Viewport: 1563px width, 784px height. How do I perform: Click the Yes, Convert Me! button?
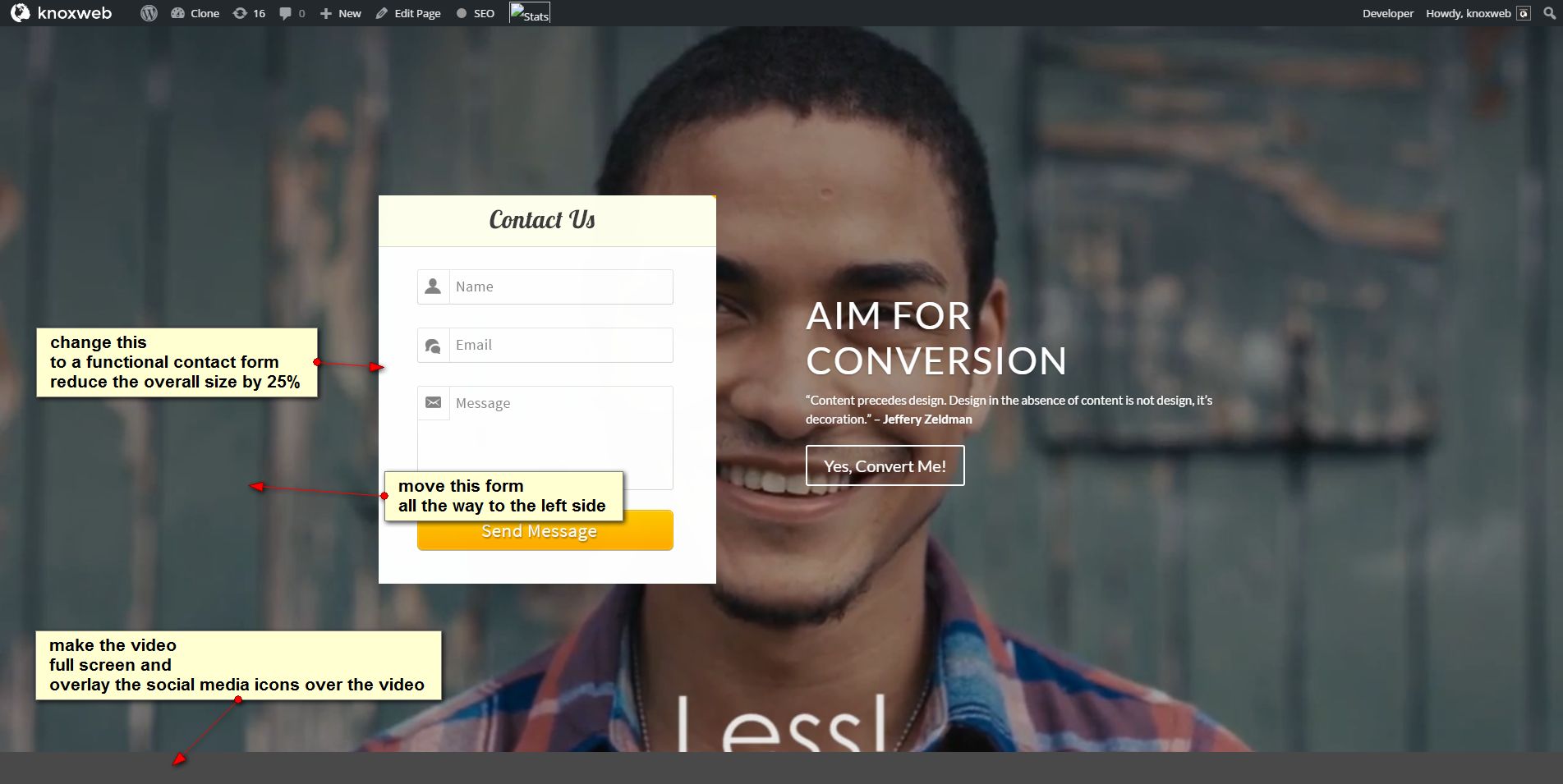885,465
